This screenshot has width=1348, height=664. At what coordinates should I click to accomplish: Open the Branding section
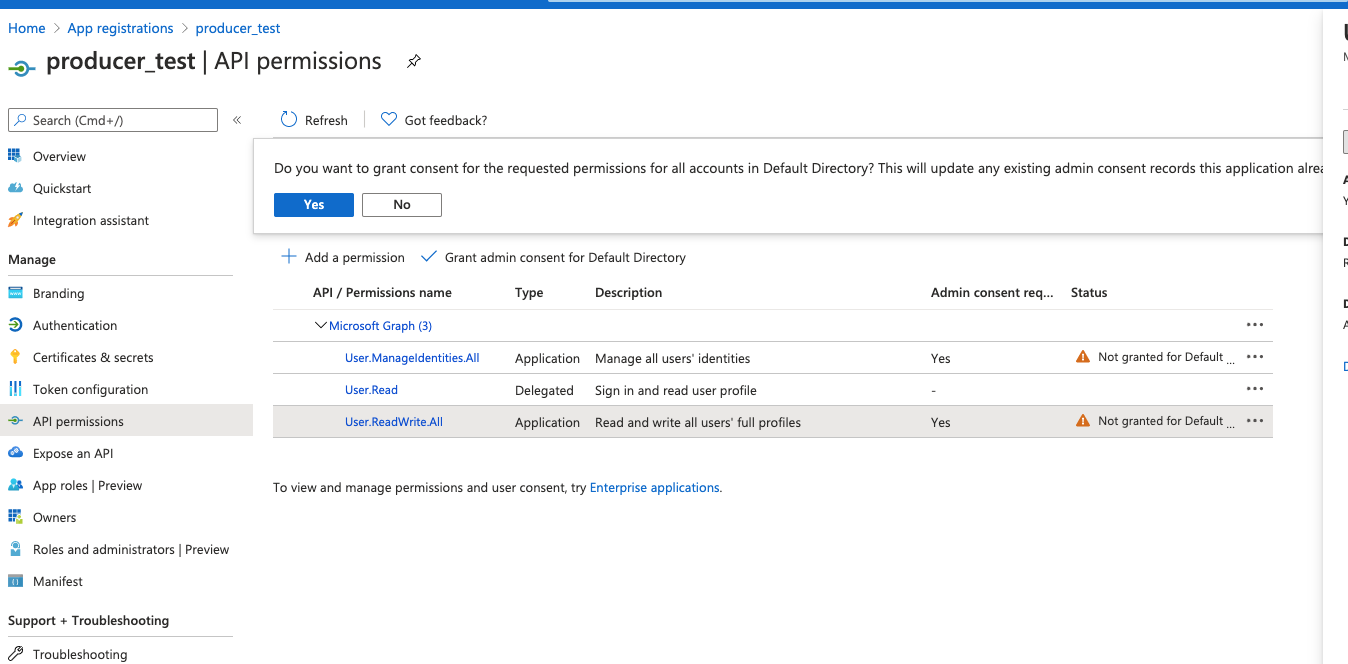pos(58,293)
